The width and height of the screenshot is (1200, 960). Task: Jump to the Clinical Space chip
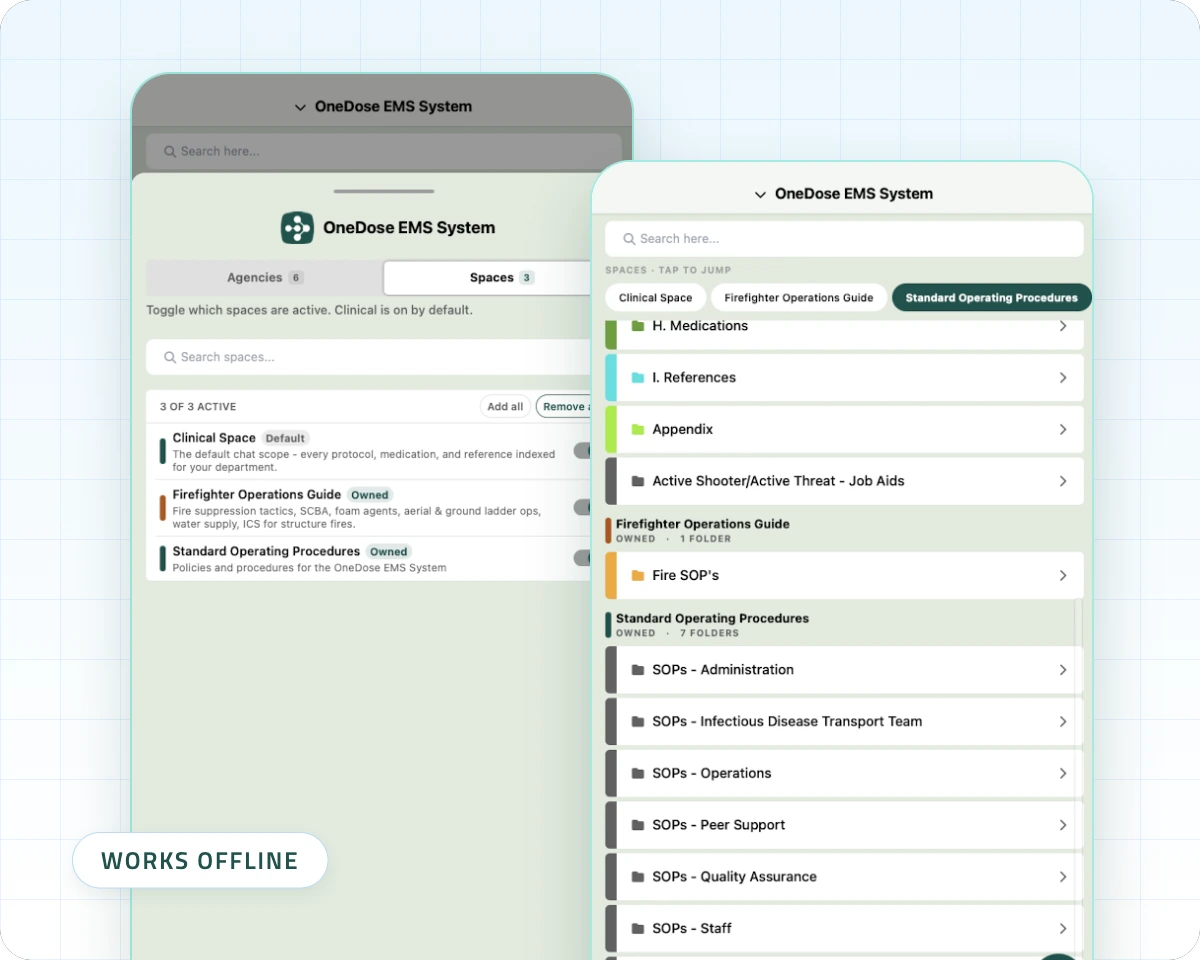tap(655, 298)
